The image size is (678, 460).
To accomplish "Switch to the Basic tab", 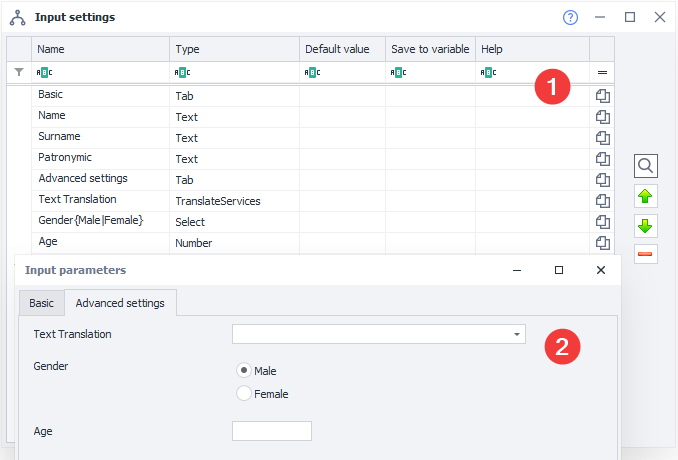I will 41,303.
